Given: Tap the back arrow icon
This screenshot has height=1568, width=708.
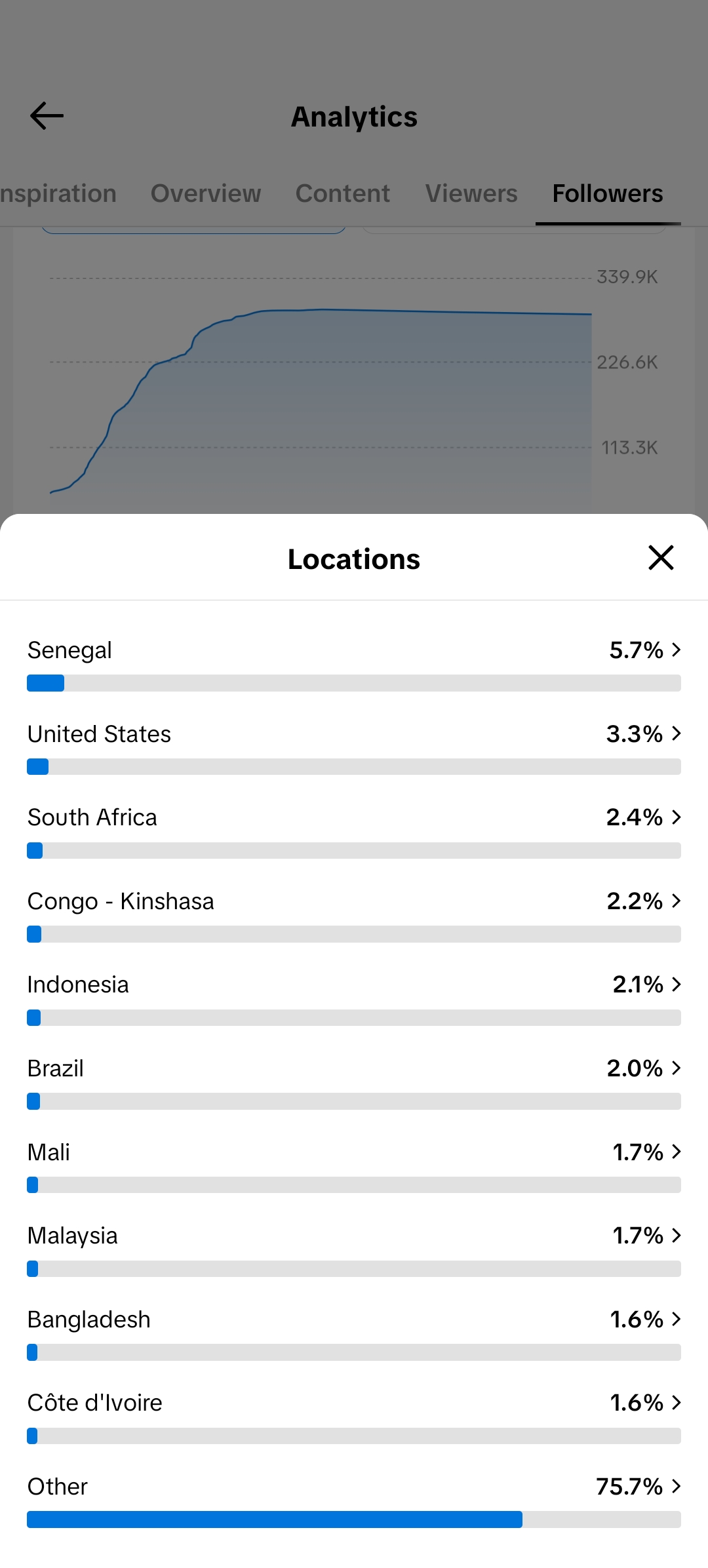Looking at the screenshot, I should tap(47, 116).
